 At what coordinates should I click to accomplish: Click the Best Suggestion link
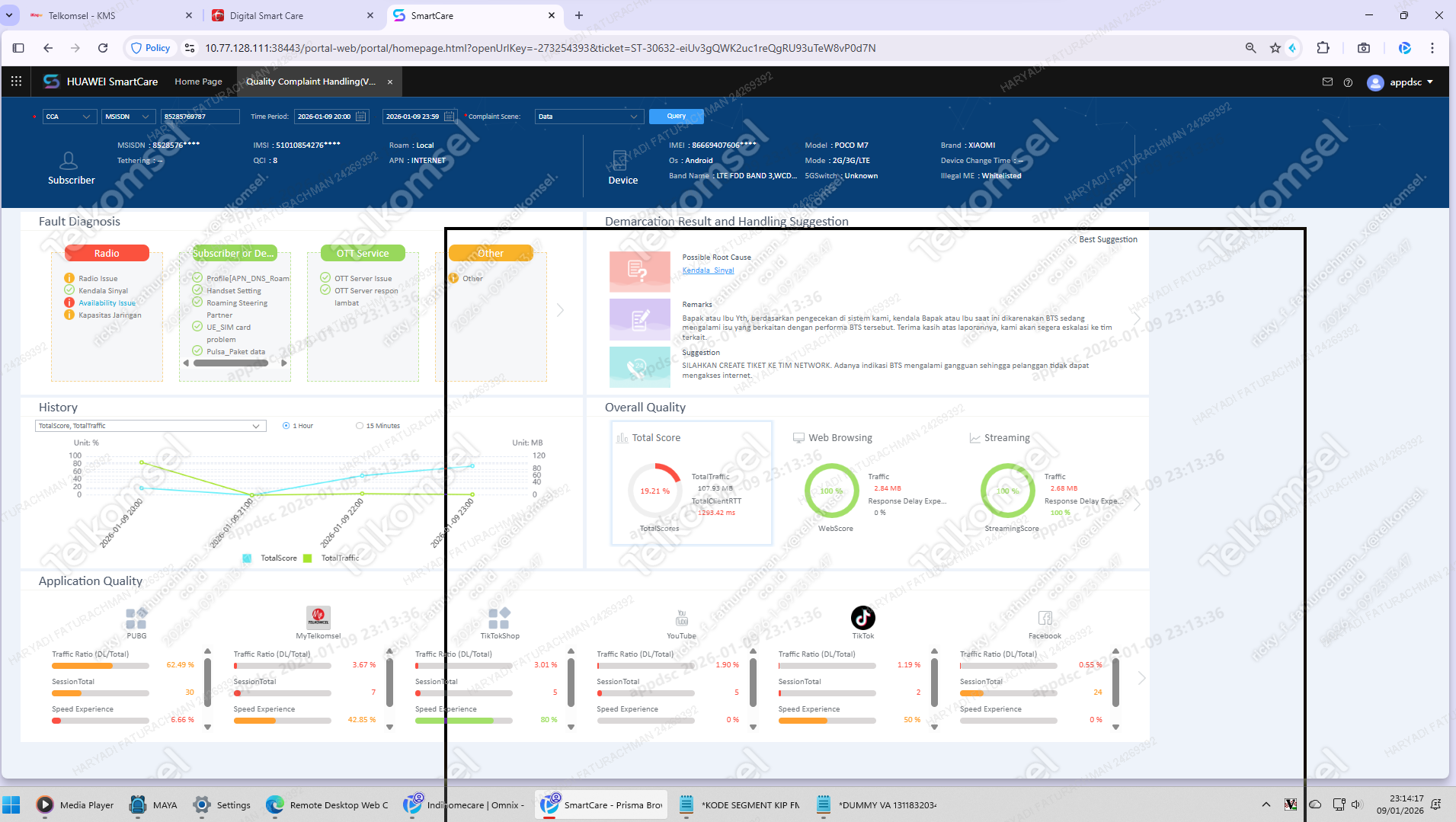pyautogui.click(x=1108, y=239)
